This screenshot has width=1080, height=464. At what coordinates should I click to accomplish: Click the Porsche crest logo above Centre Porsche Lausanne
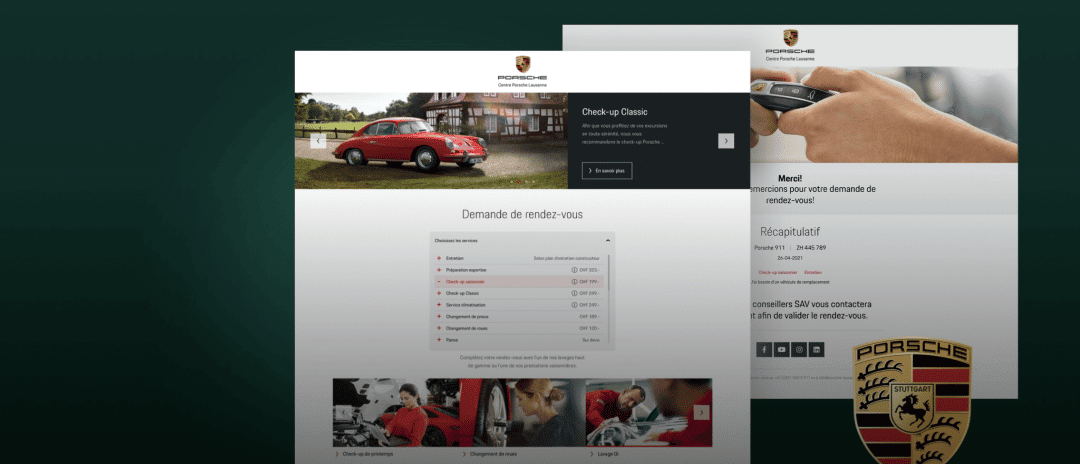click(522, 64)
